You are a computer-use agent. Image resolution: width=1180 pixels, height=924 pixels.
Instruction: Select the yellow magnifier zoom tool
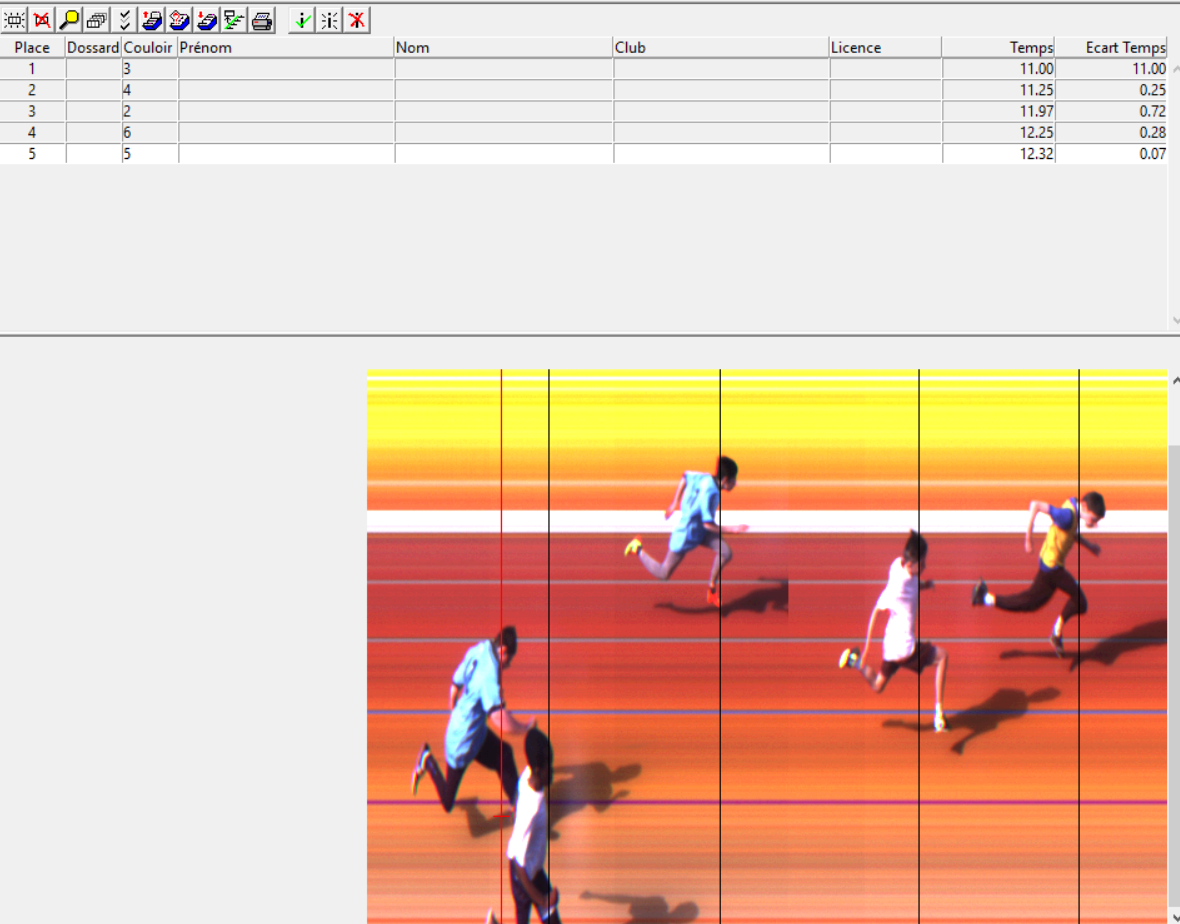coord(69,20)
